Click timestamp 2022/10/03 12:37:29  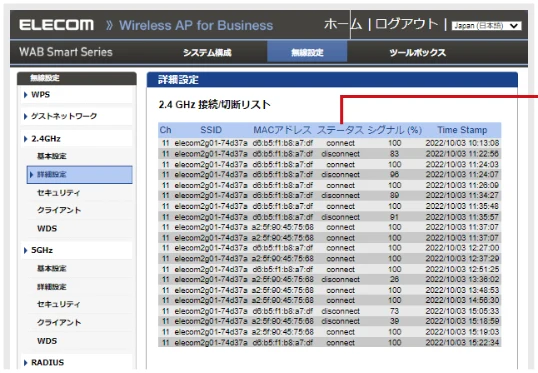coord(462,258)
